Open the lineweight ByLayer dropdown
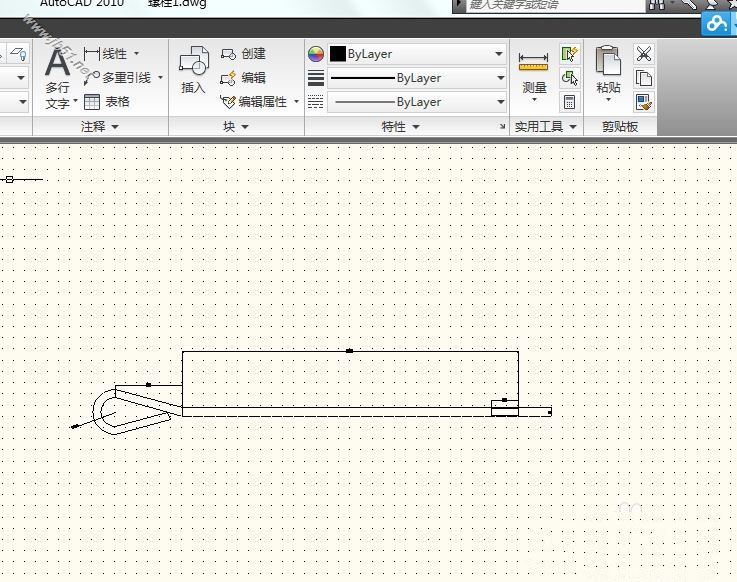Image resolution: width=737 pixels, height=582 pixels. coord(500,78)
